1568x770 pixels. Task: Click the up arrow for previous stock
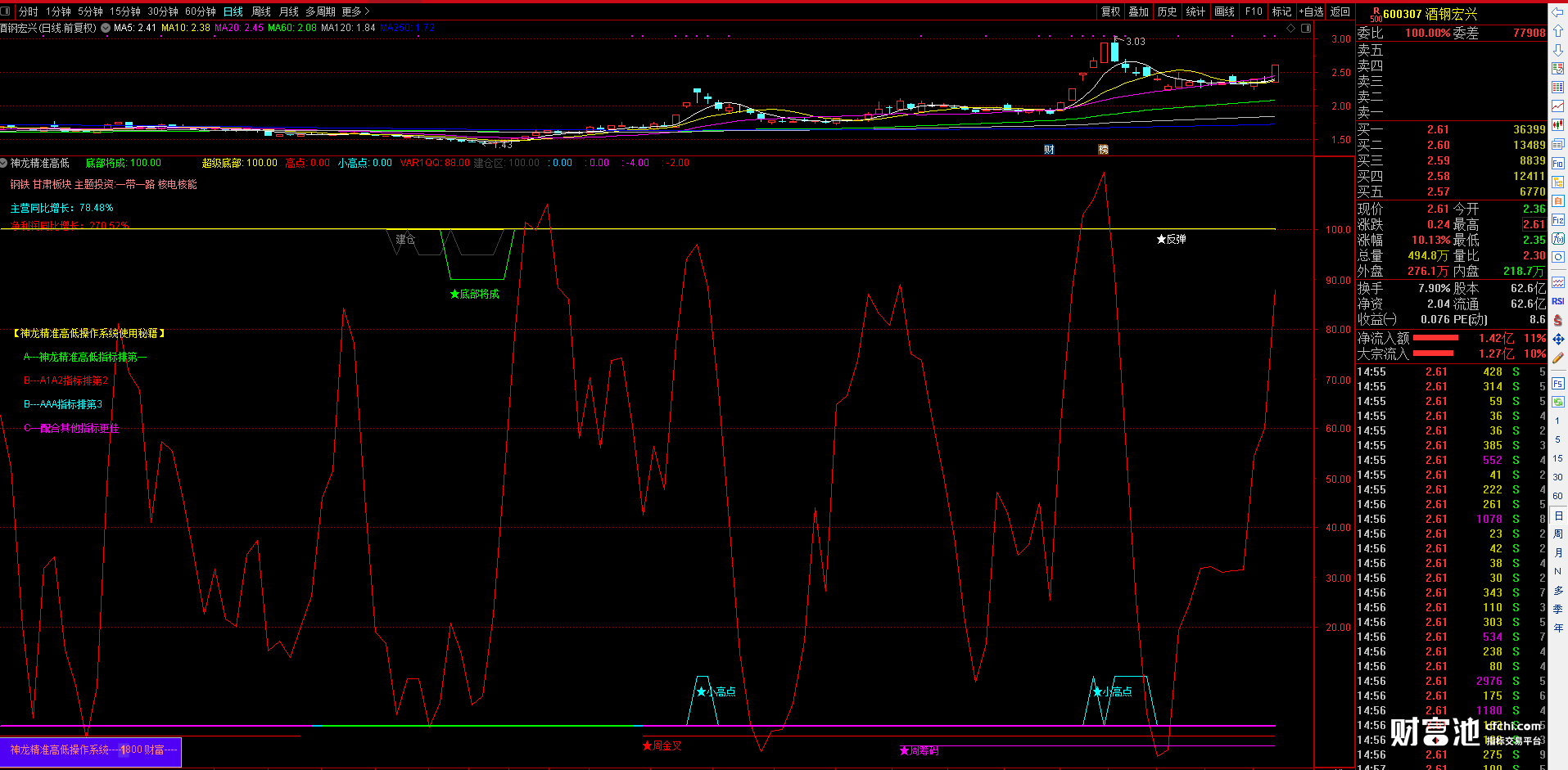tap(1557, 31)
